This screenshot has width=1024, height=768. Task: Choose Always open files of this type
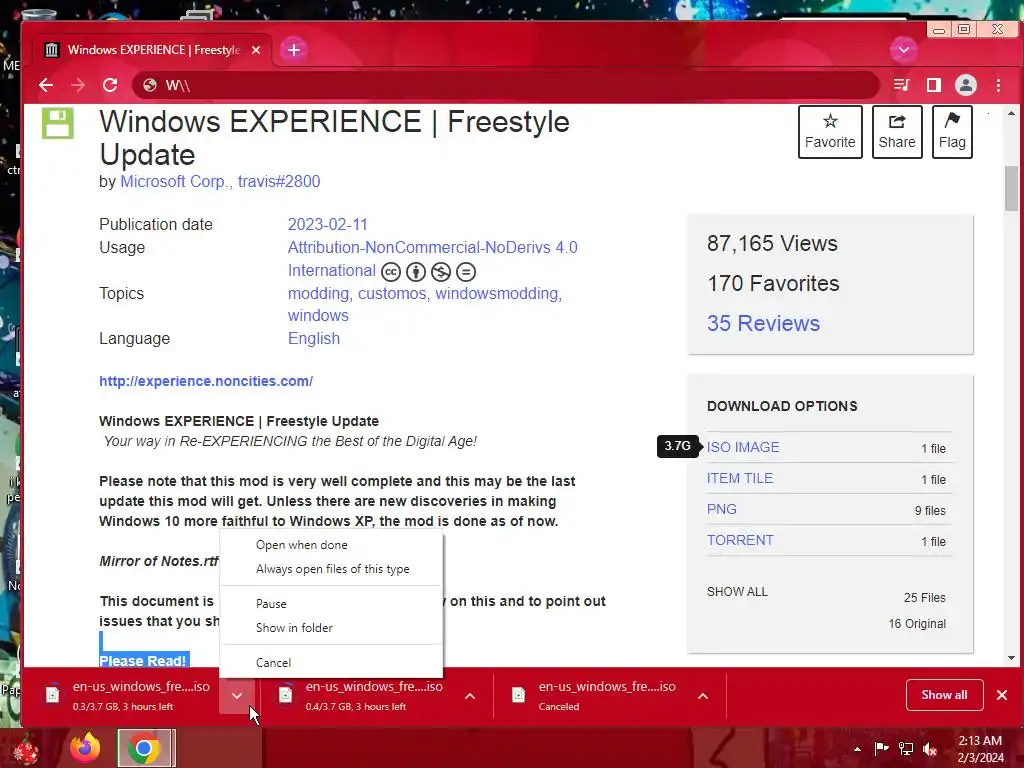[331, 569]
